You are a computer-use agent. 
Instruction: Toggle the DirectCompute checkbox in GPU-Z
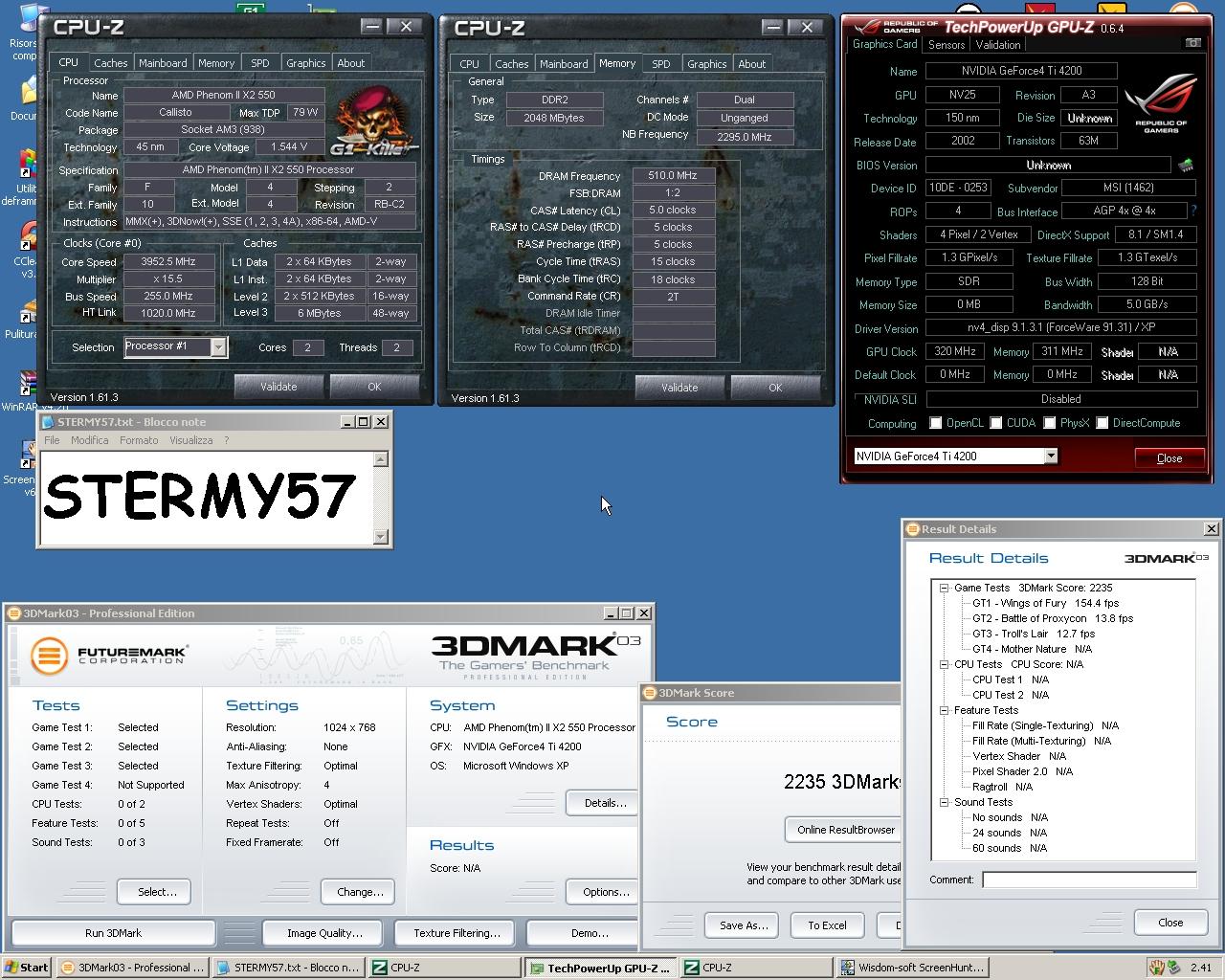(x=1102, y=423)
